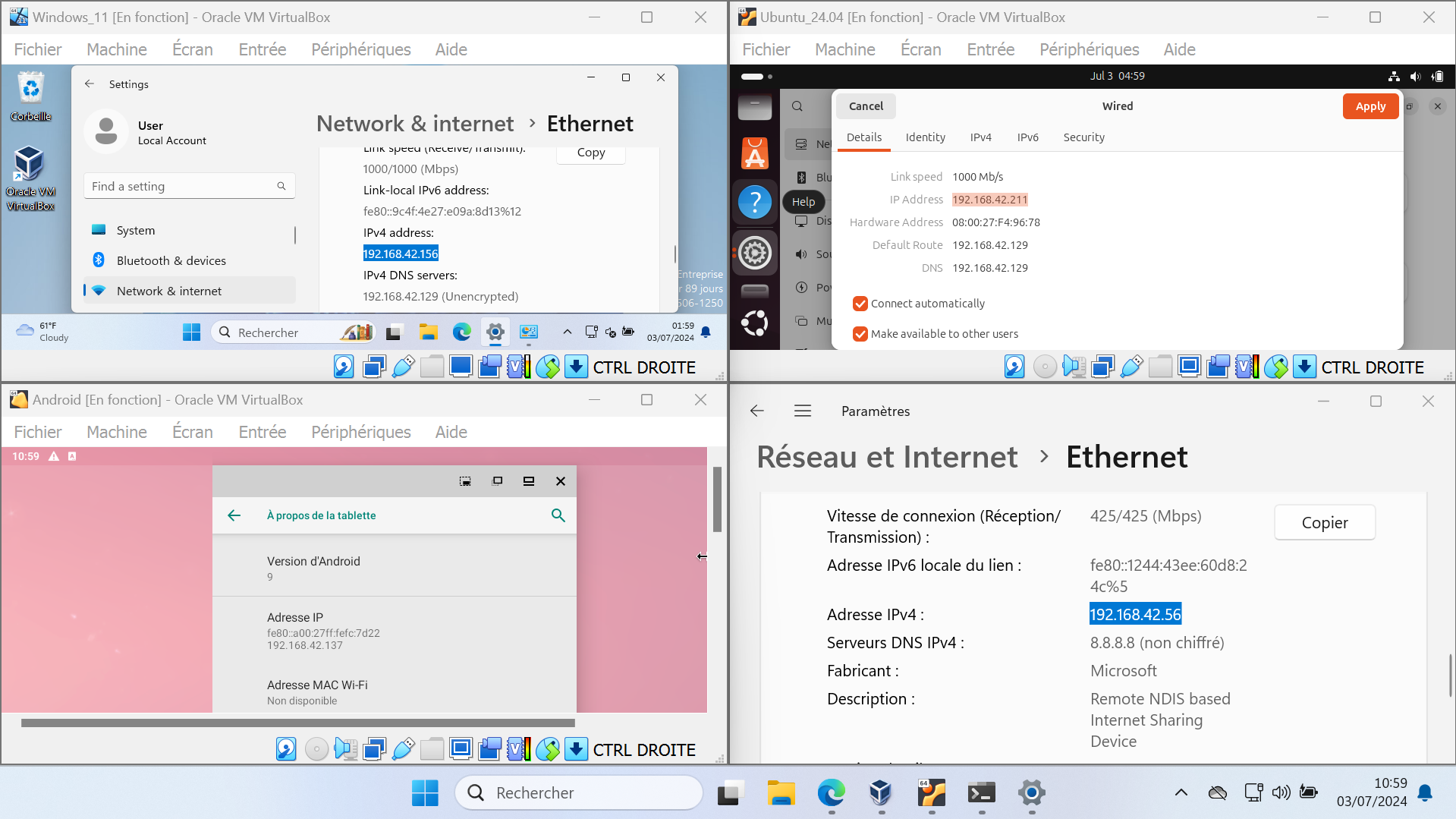Click Apply button in Wired dialog
Viewport: 1456px width, 819px height.
tap(1370, 106)
